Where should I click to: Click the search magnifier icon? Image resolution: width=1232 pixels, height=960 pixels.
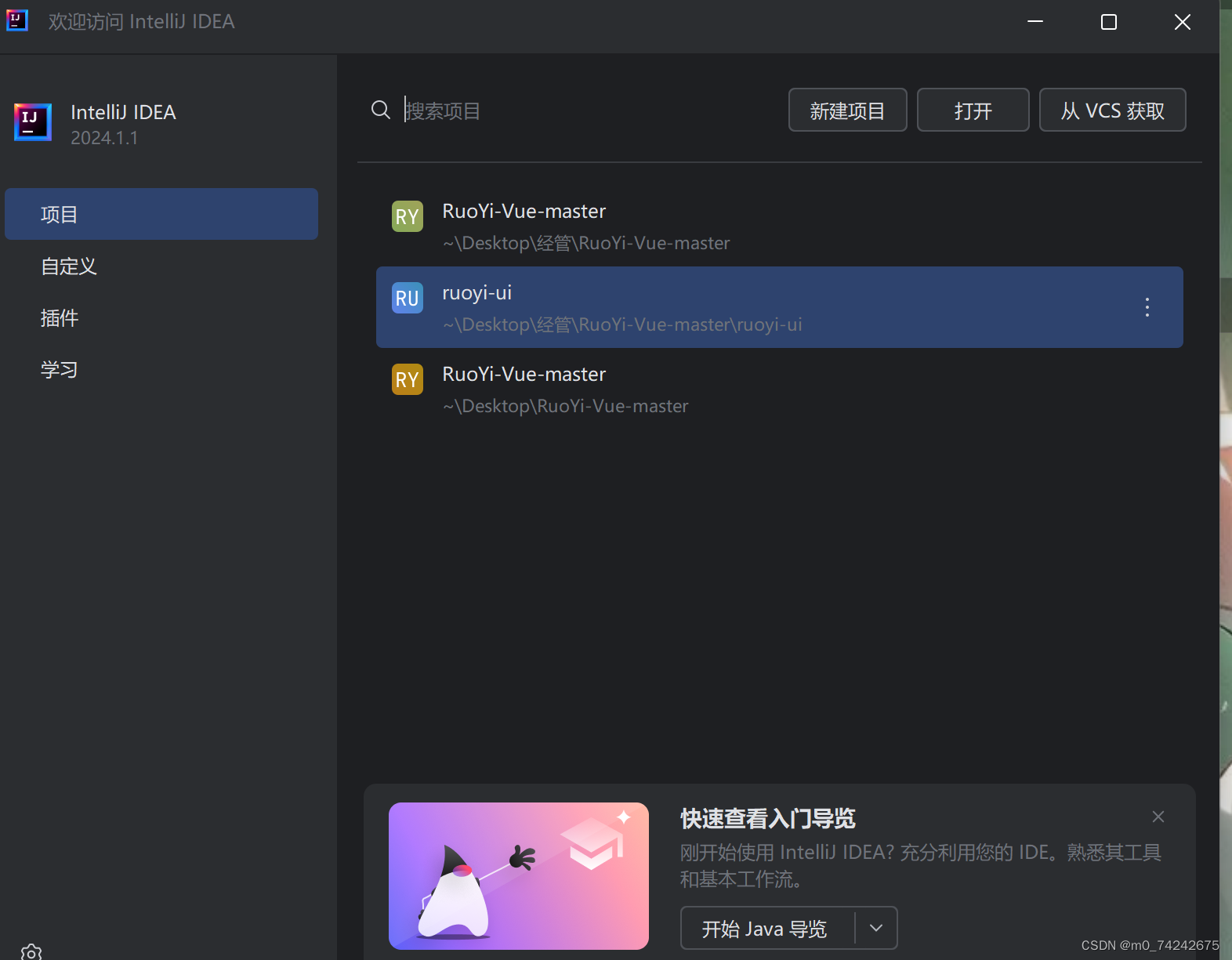click(381, 110)
